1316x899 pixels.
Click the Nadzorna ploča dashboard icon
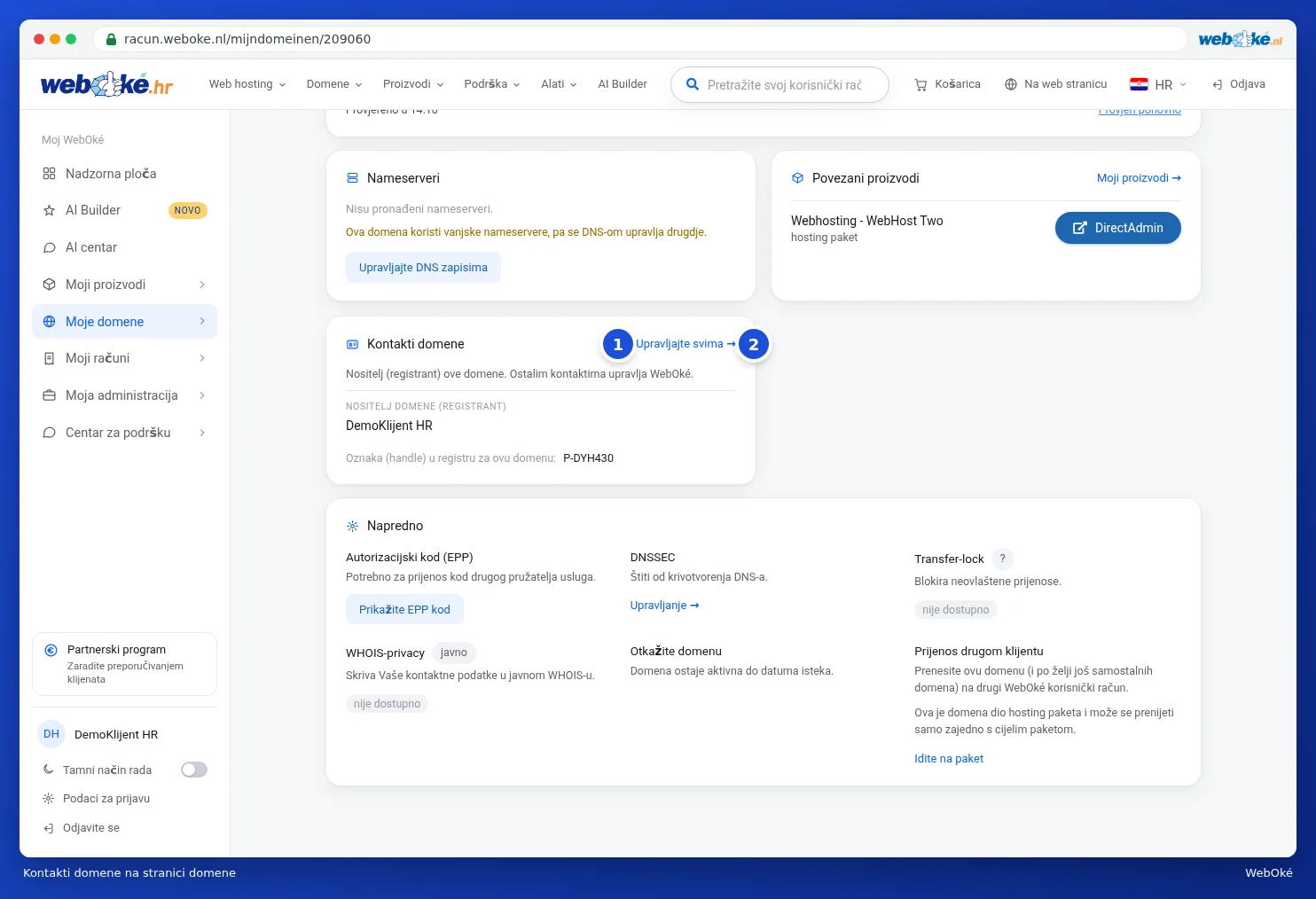click(49, 174)
